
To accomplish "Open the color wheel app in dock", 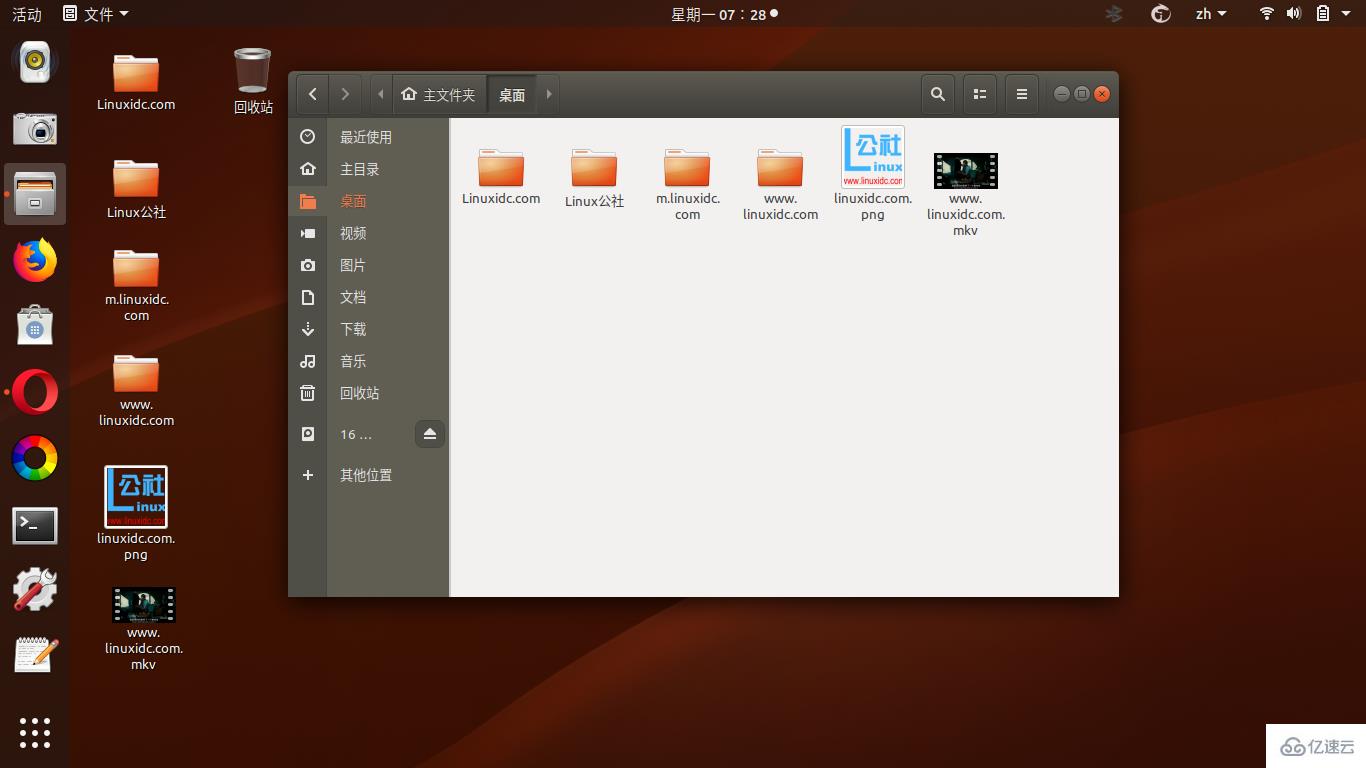I will click(x=35, y=458).
